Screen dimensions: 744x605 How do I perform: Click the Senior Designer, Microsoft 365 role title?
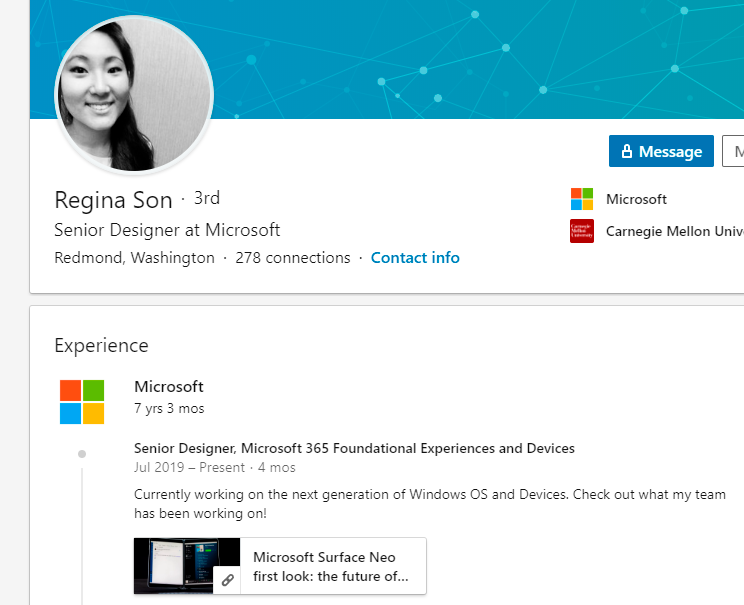354,448
